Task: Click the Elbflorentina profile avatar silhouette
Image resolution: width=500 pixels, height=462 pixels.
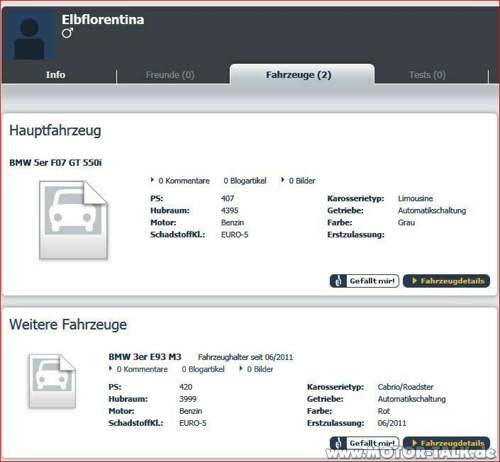Action: [29, 38]
